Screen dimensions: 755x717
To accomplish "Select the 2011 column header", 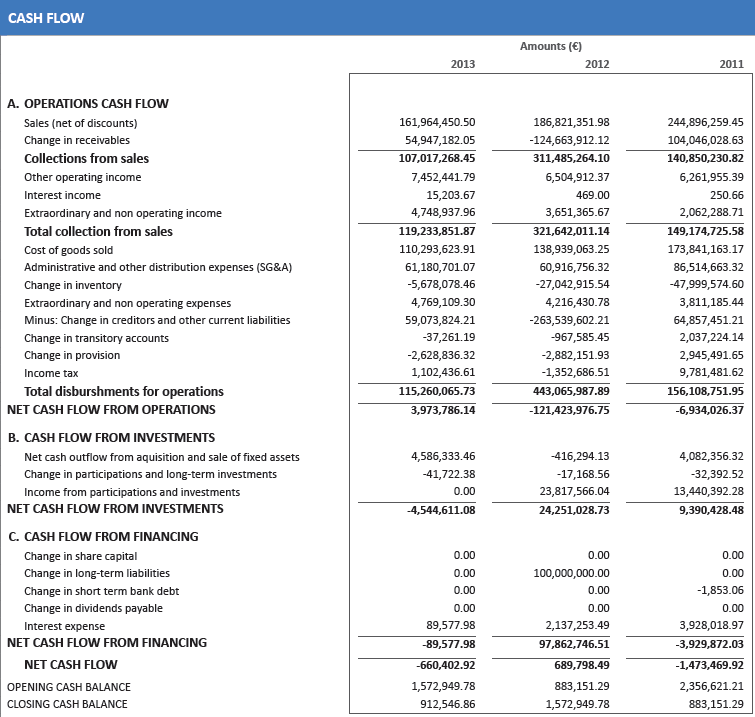I will 731,64.
